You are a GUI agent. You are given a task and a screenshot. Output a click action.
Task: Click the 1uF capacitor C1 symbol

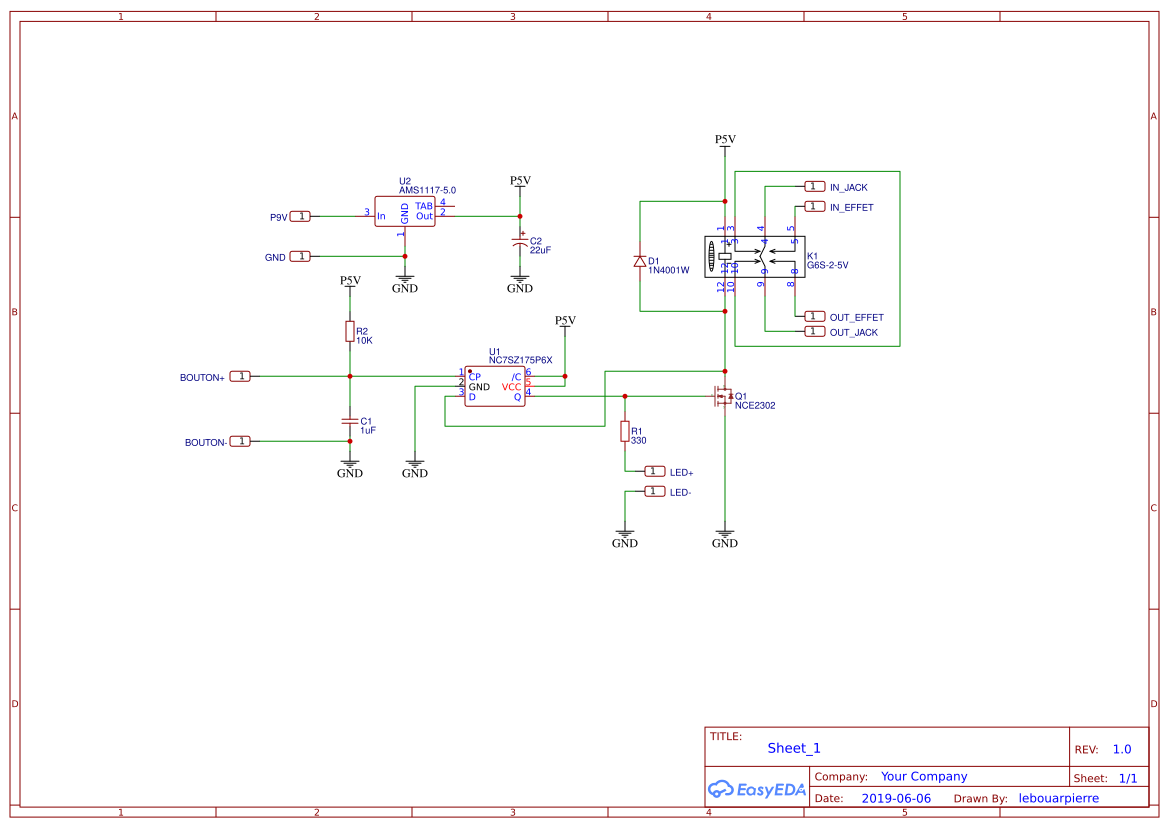(x=349, y=423)
